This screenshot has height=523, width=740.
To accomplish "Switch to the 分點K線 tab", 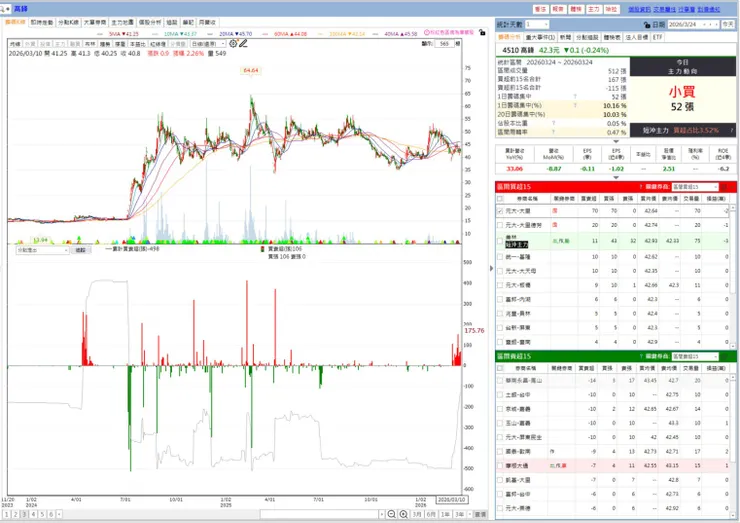I will click(68, 22).
